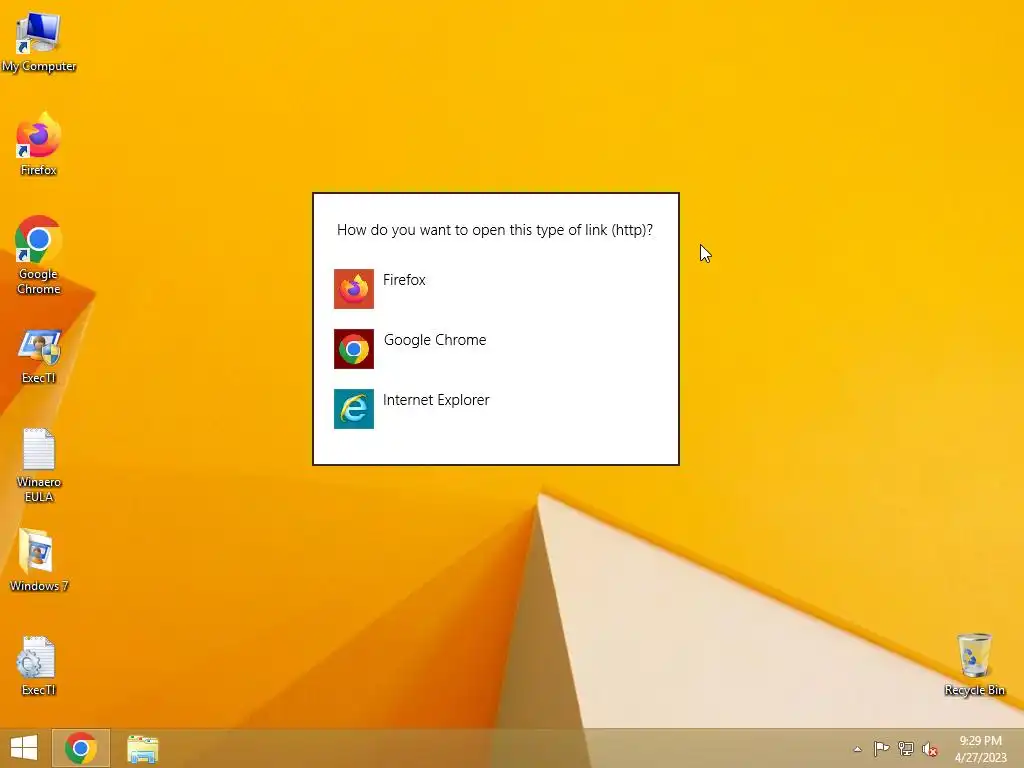This screenshot has height=768, width=1024.
Task: Select ExecTI gear config file icon
Action: click(x=39, y=665)
